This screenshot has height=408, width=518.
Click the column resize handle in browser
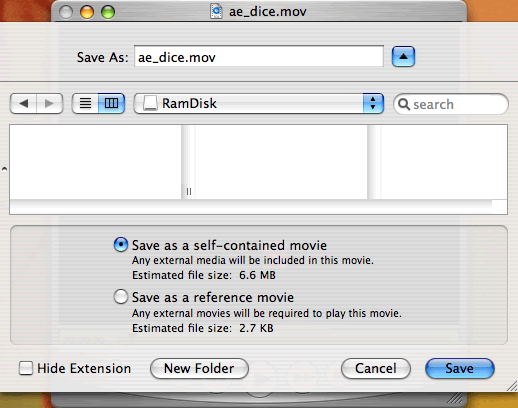click(189, 192)
